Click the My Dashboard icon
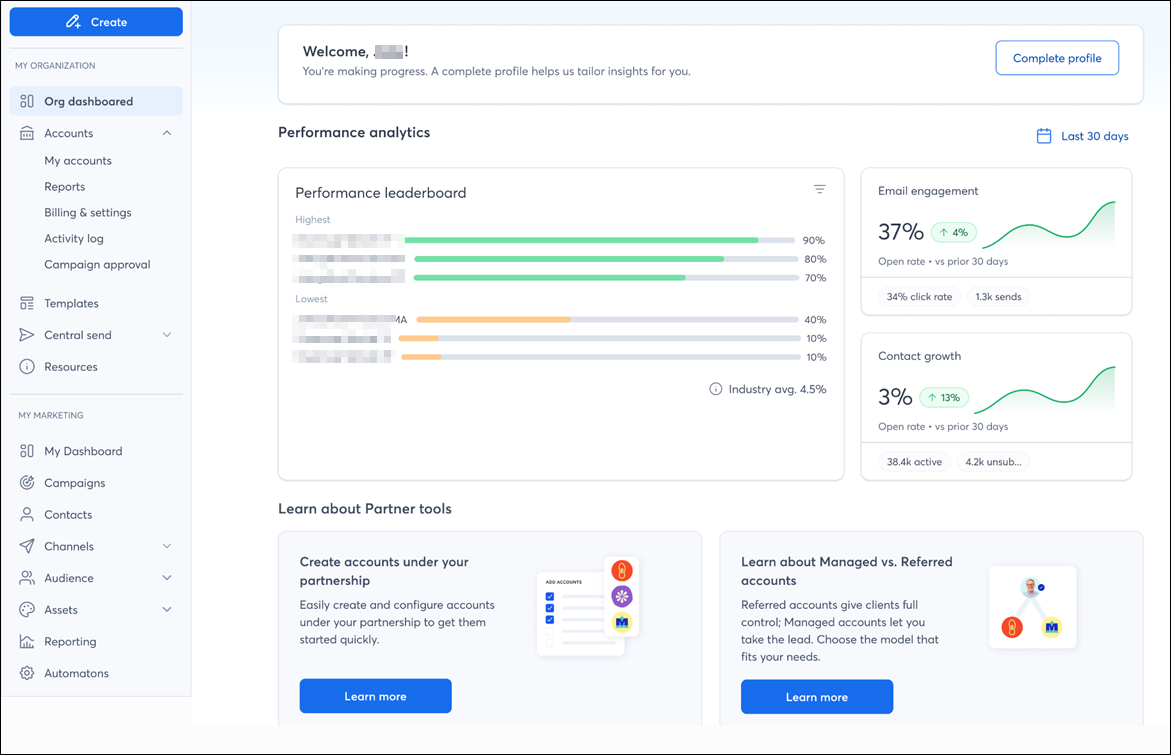Image resolution: width=1171 pixels, height=755 pixels. pos(27,451)
